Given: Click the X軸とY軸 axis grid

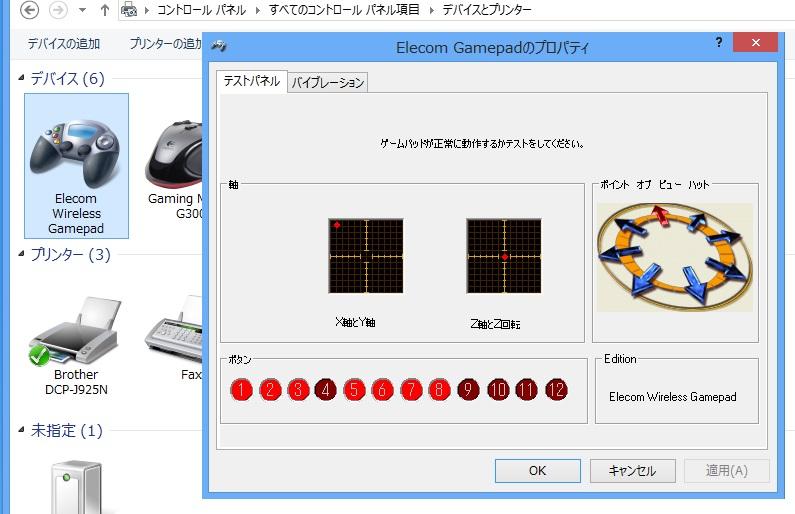Looking at the screenshot, I should 366,256.
